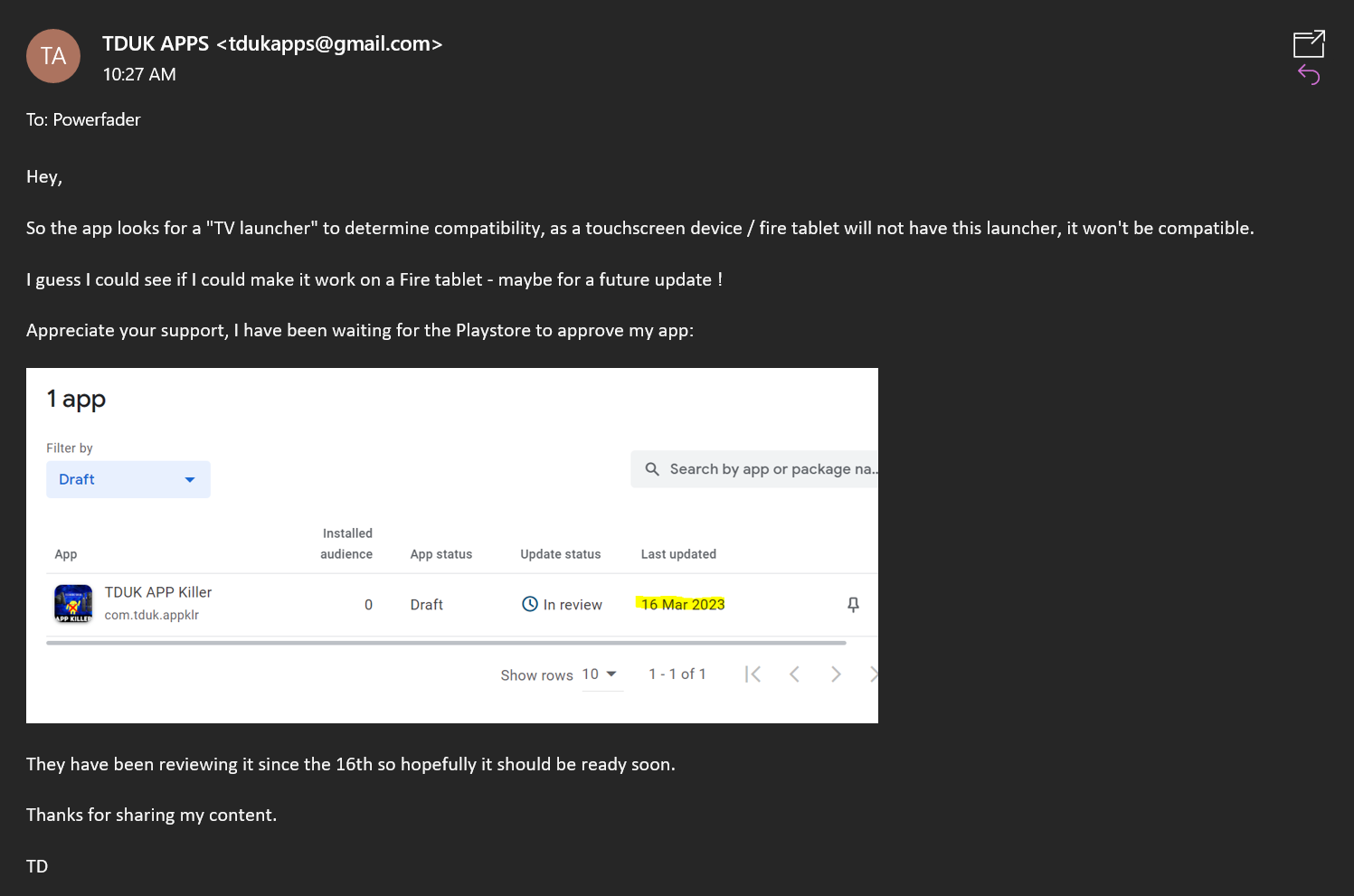Image resolution: width=1354 pixels, height=896 pixels.
Task: Click the Draft app status cell
Action: 427,605
